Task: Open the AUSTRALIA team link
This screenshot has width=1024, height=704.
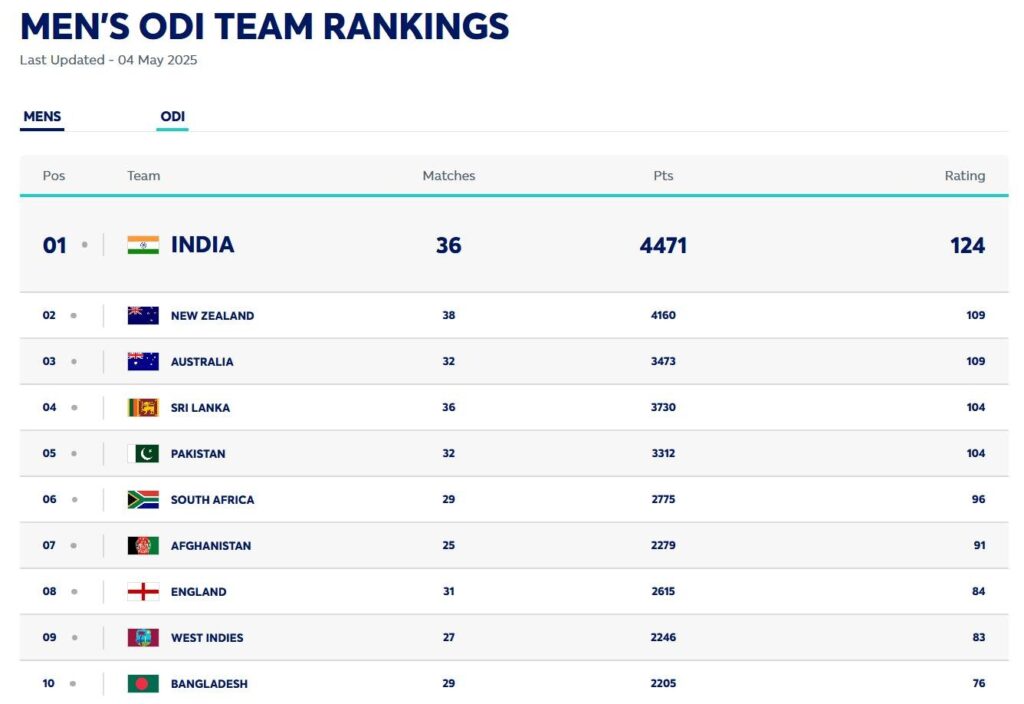Action: coord(202,361)
